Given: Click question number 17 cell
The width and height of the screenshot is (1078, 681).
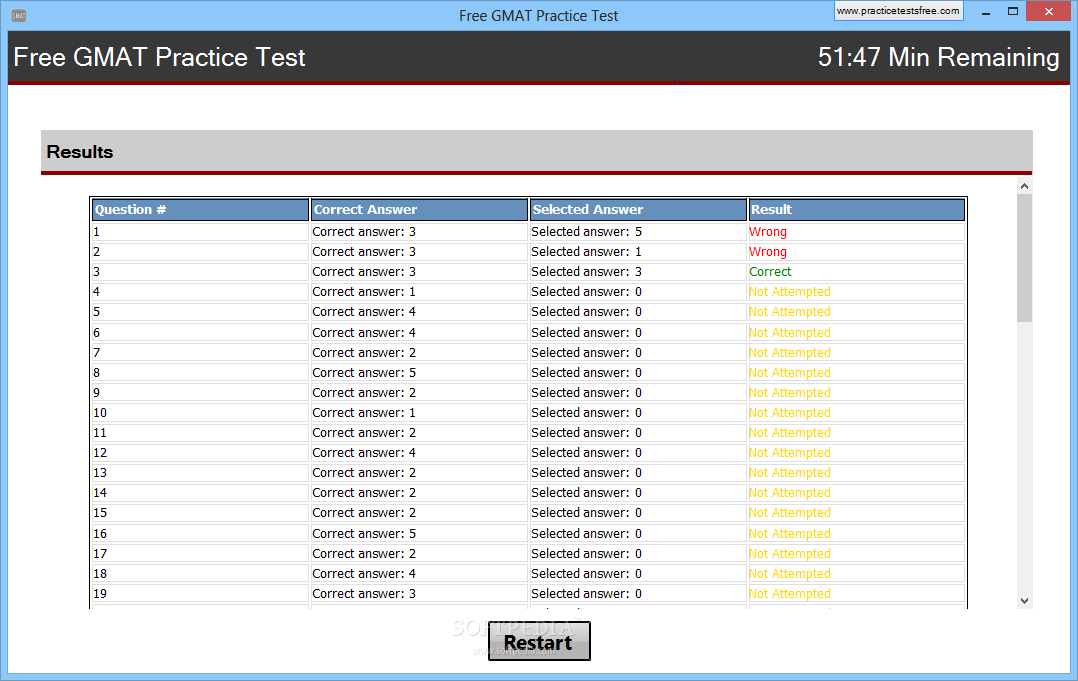Looking at the screenshot, I should [x=200, y=553].
